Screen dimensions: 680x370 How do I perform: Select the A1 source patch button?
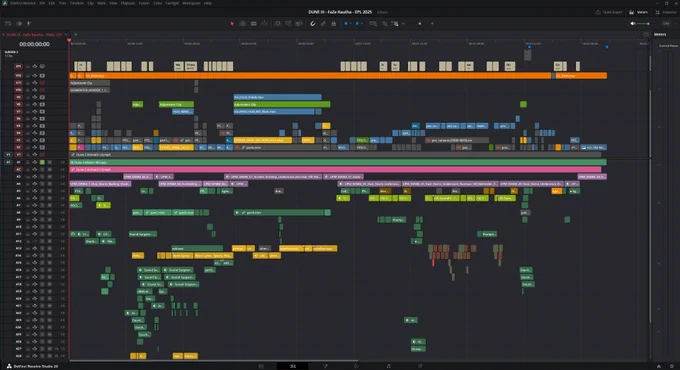point(8,162)
